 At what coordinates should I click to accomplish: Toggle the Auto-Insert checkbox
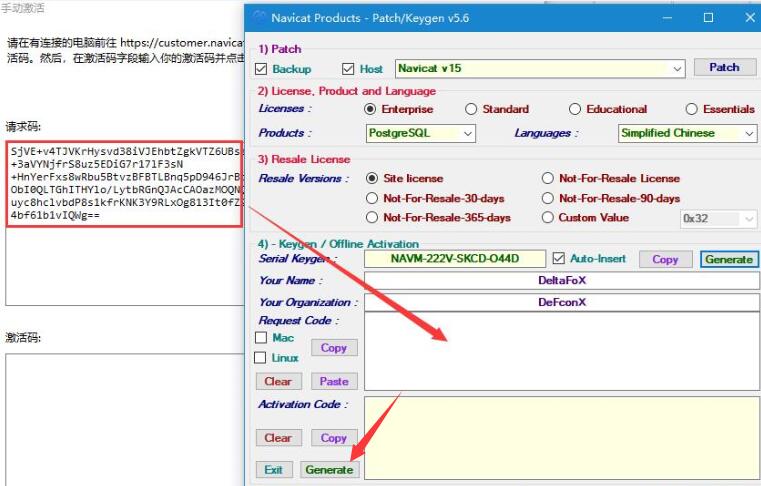[559, 258]
